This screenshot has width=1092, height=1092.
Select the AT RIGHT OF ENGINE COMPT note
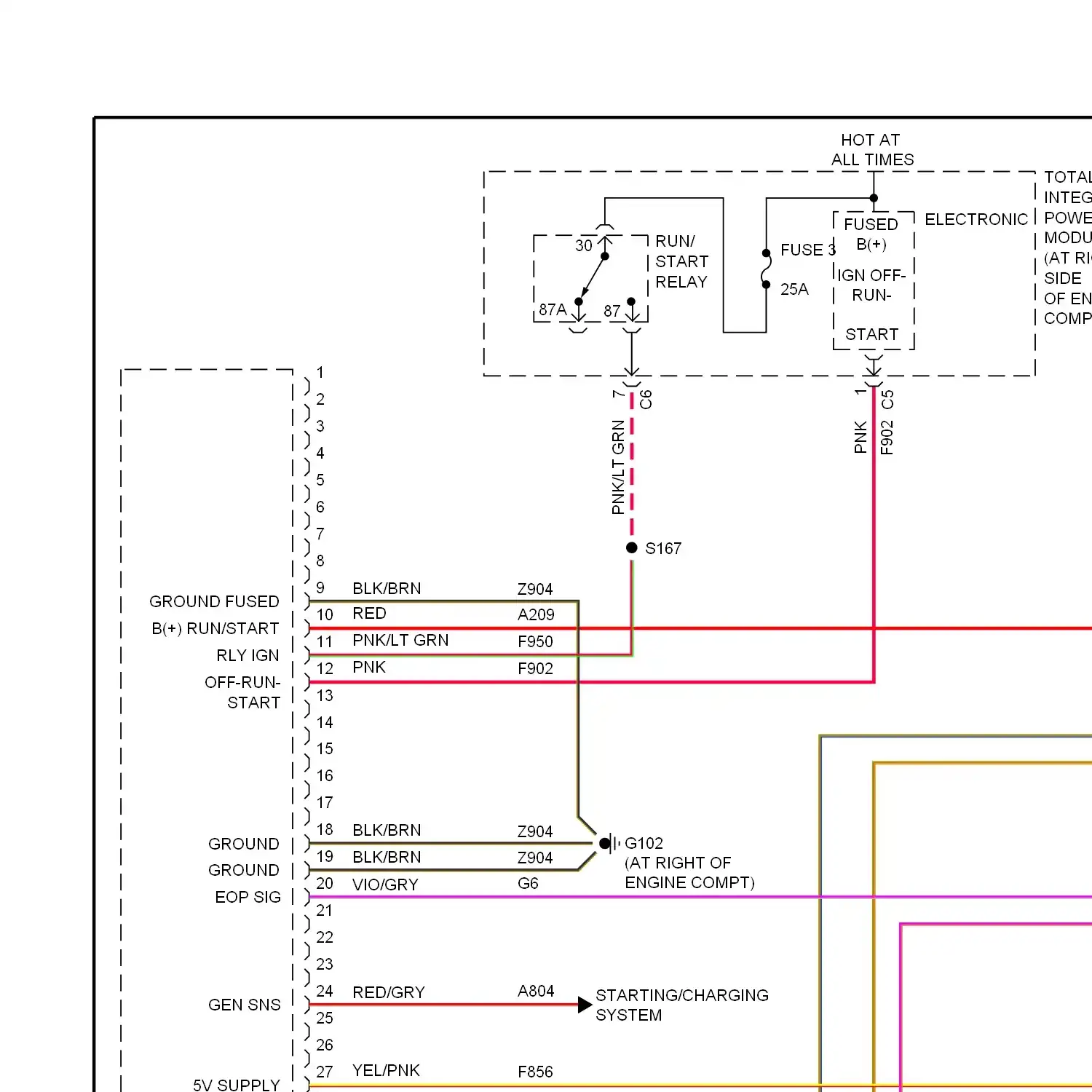pos(689,873)
